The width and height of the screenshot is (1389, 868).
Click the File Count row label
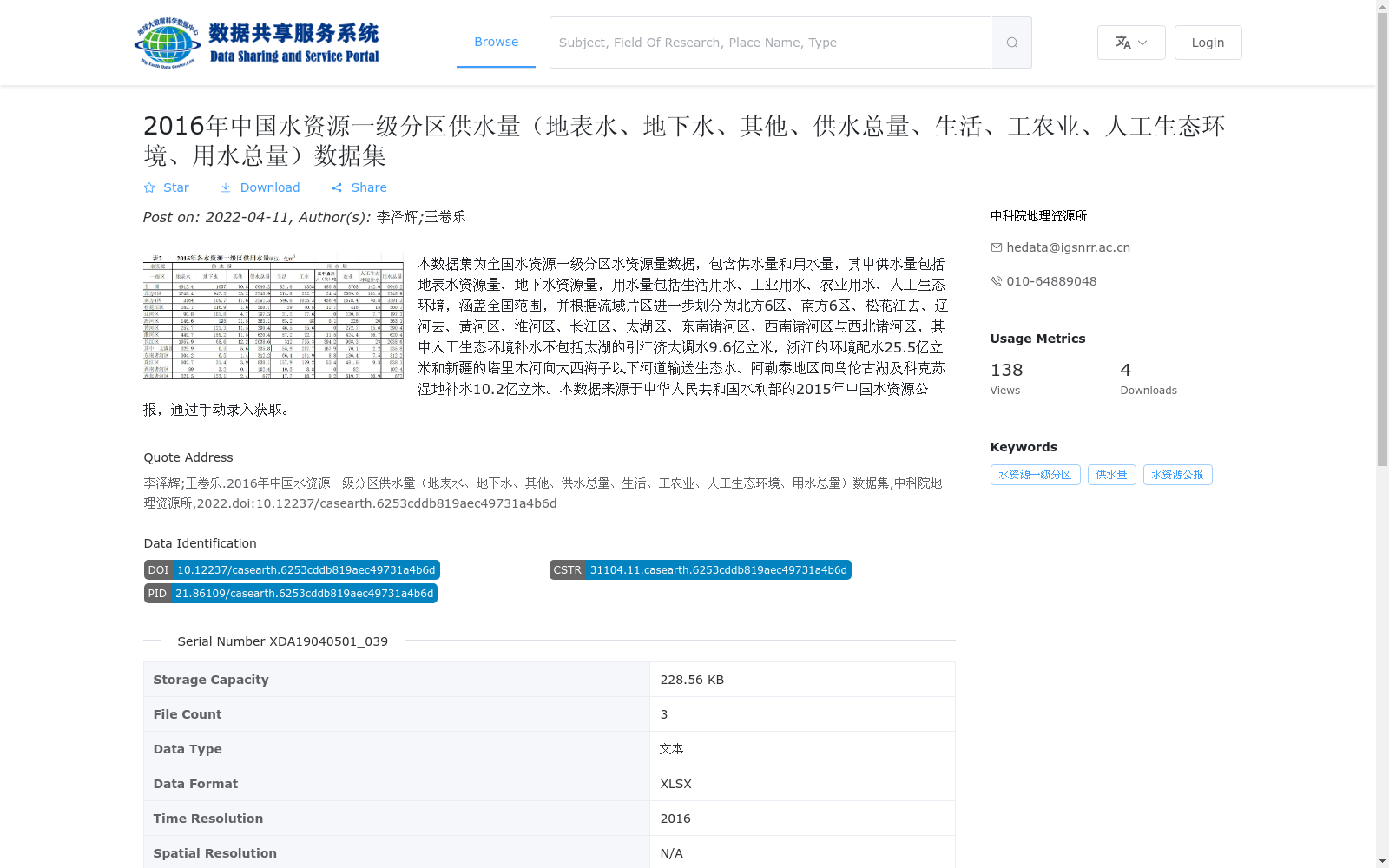point(188,714)
